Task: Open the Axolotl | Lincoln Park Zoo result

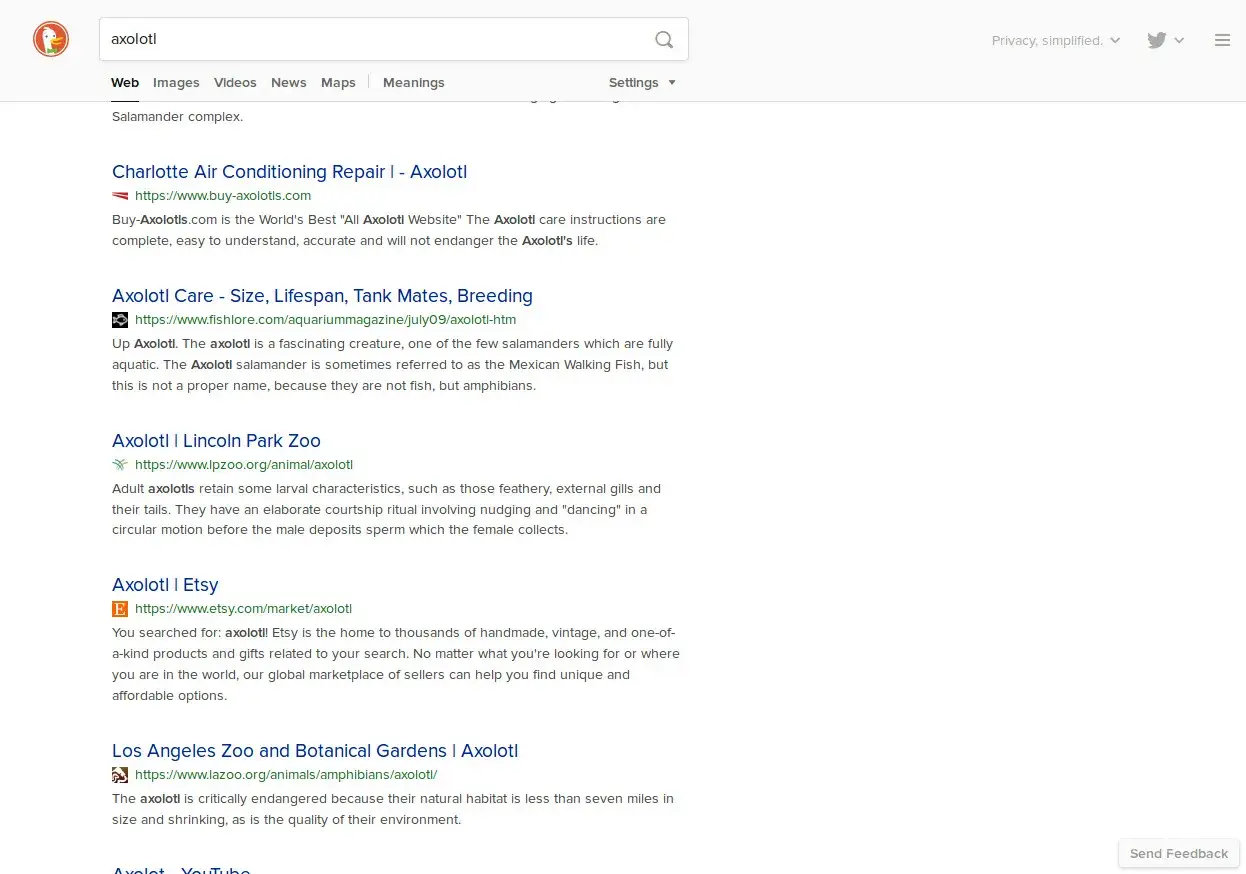Action: coord(216,441)
